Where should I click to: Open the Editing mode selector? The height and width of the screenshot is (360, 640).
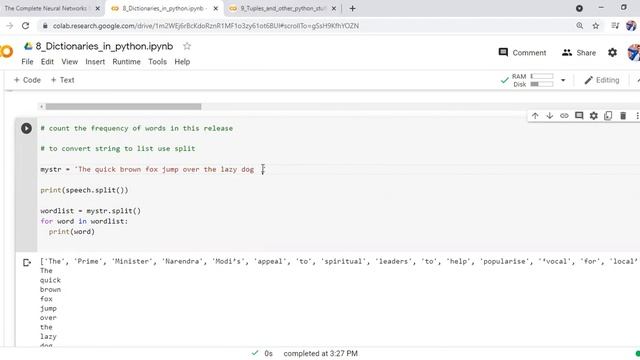(602, 80)
